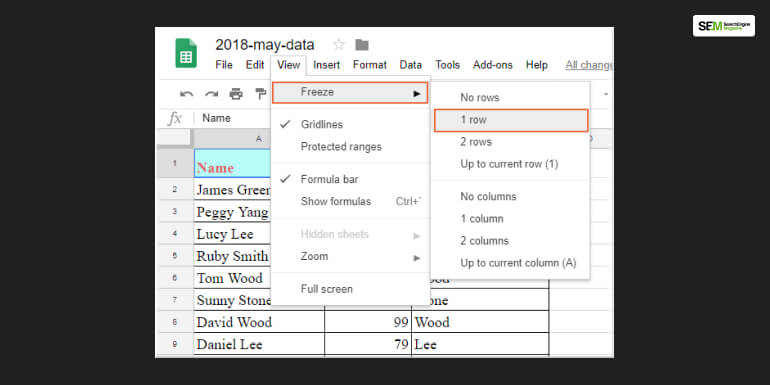This screenshot has height=385, width=770.
Task: Click the red Name header cell
Action: tap(233, 163)
